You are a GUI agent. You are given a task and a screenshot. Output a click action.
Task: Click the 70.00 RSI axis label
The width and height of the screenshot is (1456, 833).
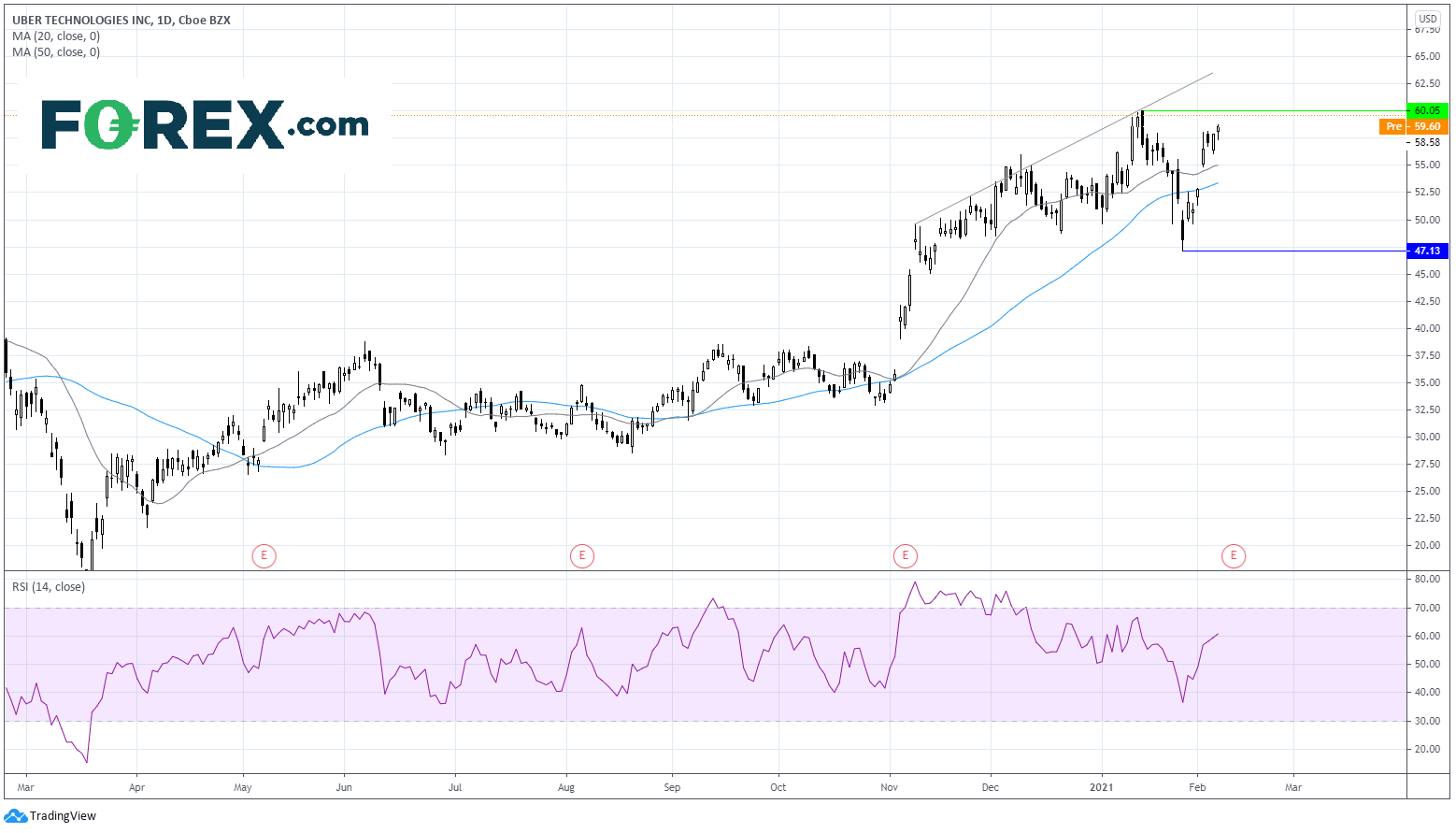coord(1427,608)
